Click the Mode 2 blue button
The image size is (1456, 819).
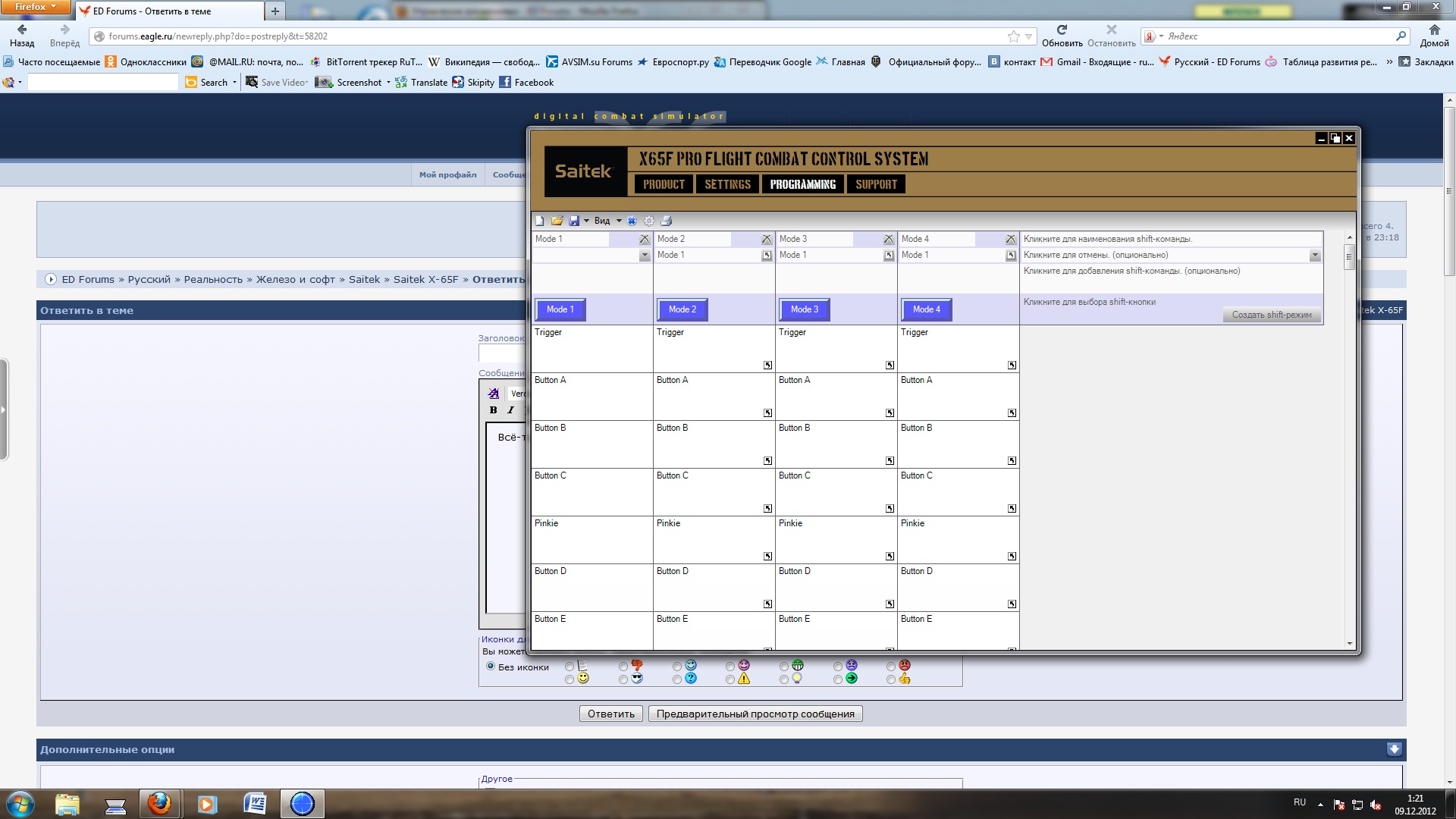click(x=682, y=309)
